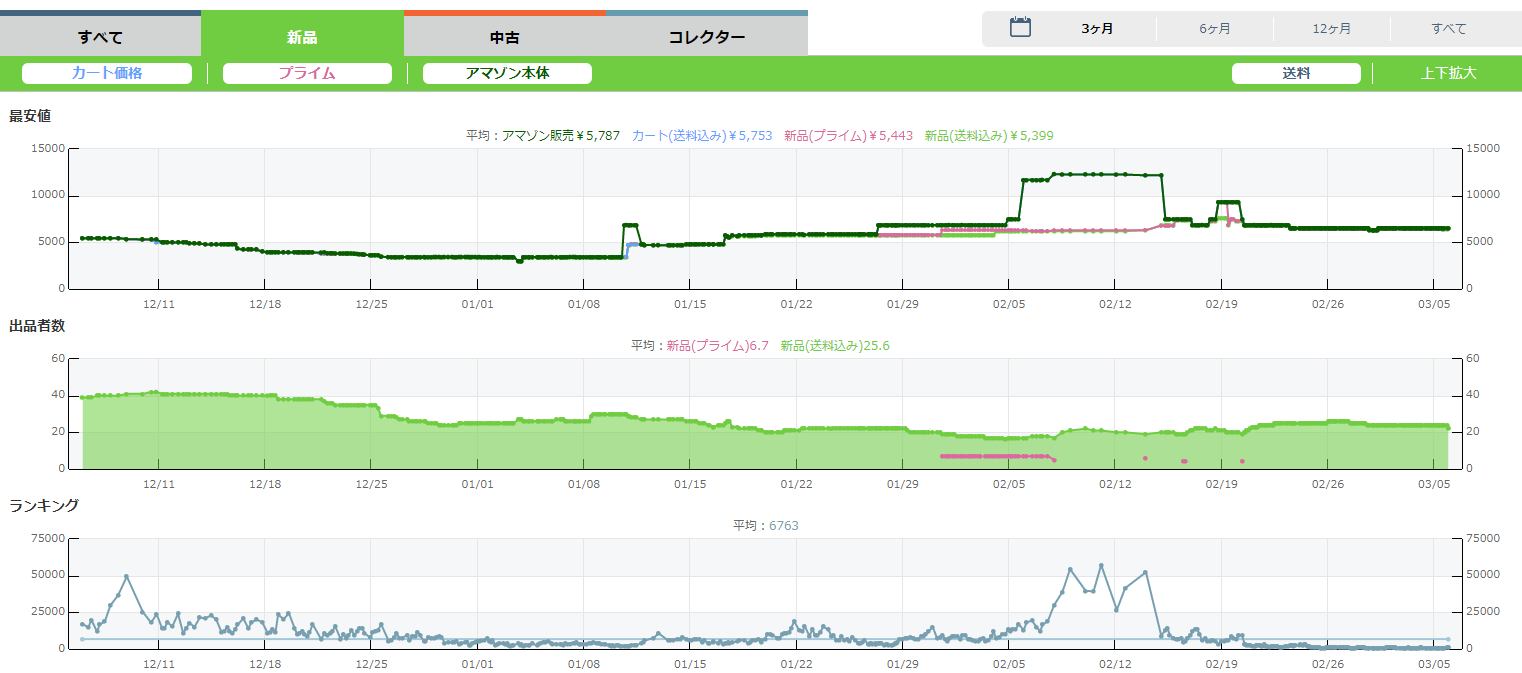Select the 3ヶ月 time range
The height and width of the screenshot is (673, 1522).
(1097, 29)
